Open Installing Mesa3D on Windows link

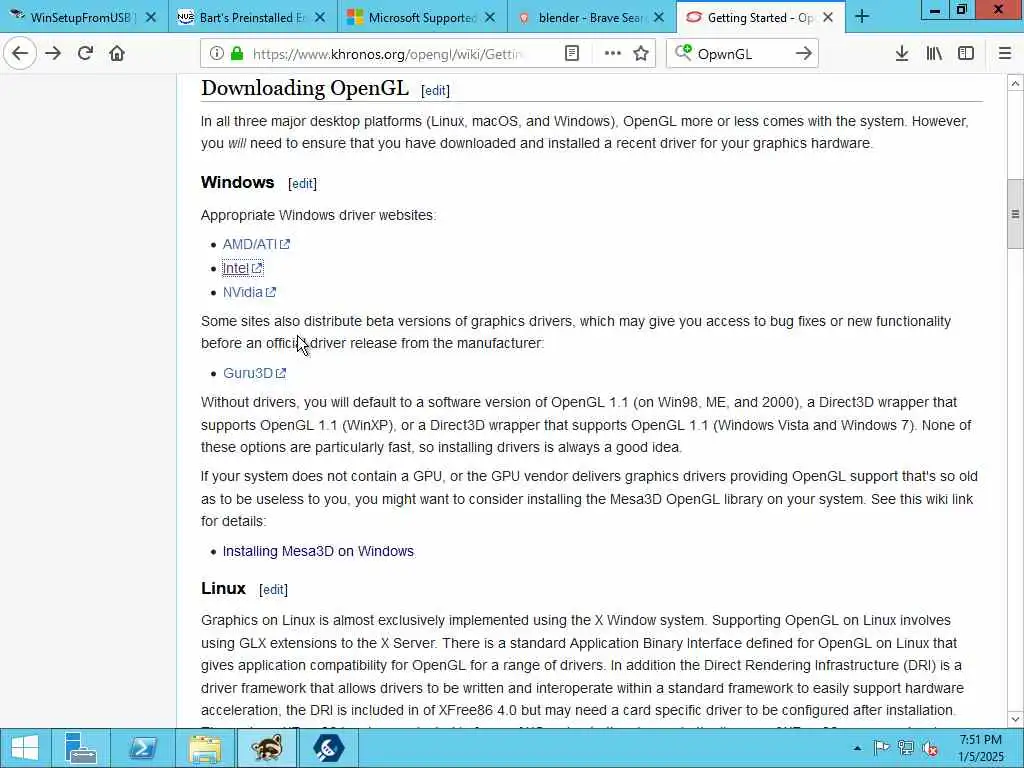pos(318,551)
